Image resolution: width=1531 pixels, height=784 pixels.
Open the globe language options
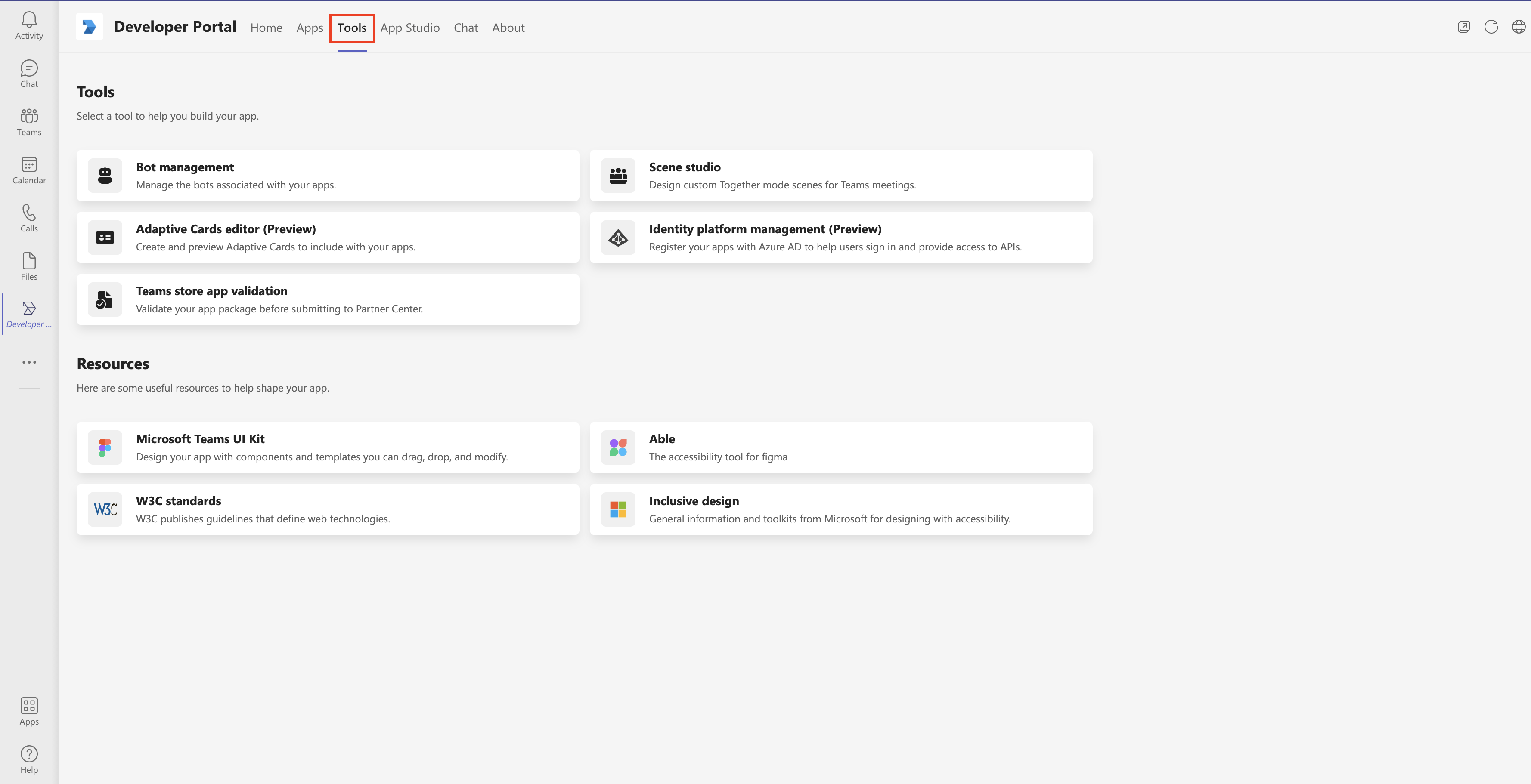(1519, 27)
